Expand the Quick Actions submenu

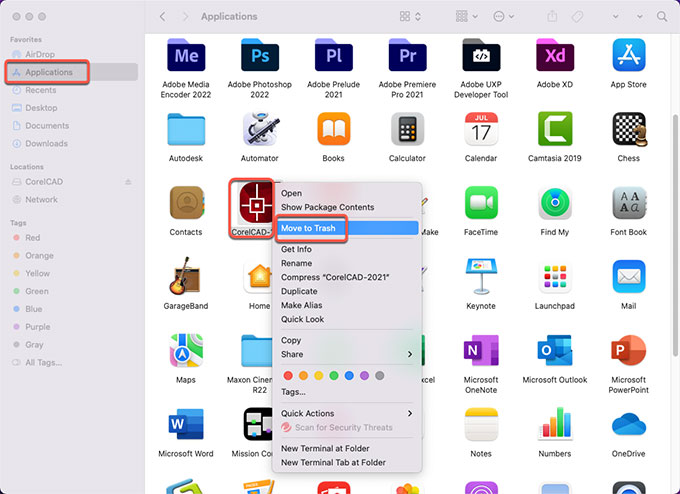click(x=347, y=413)
